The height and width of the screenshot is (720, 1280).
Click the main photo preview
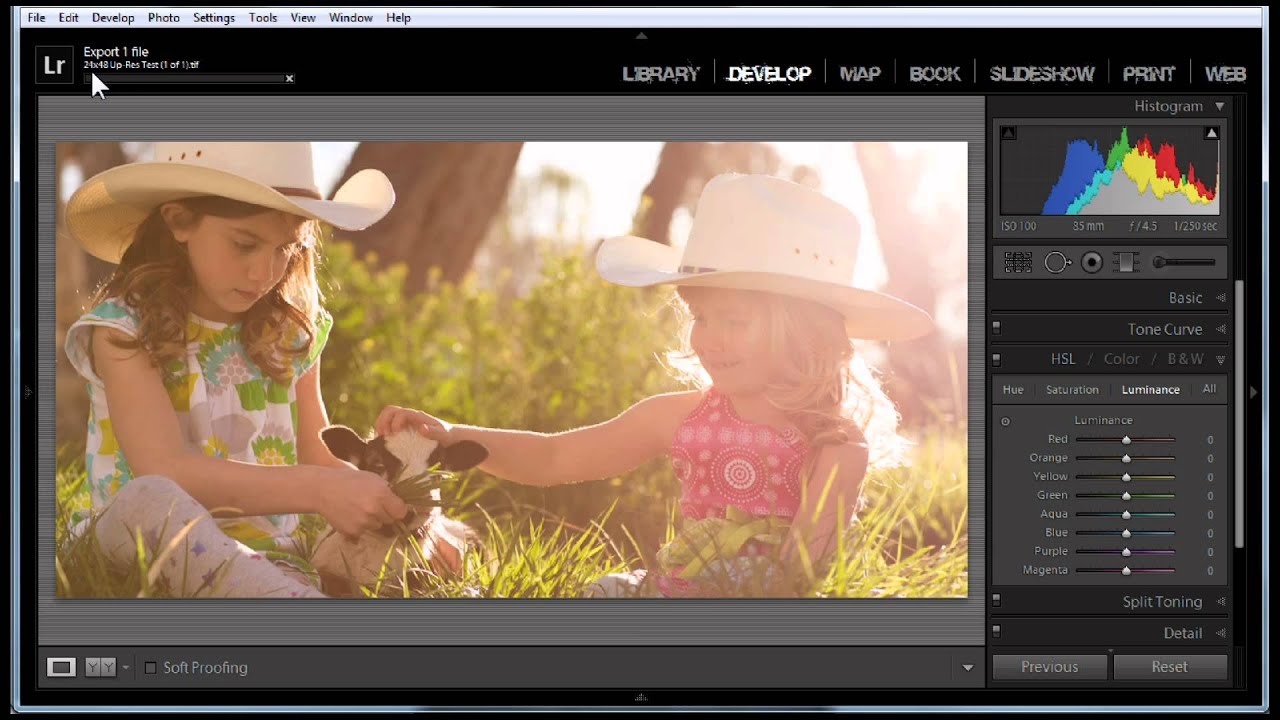pos(511,370)
